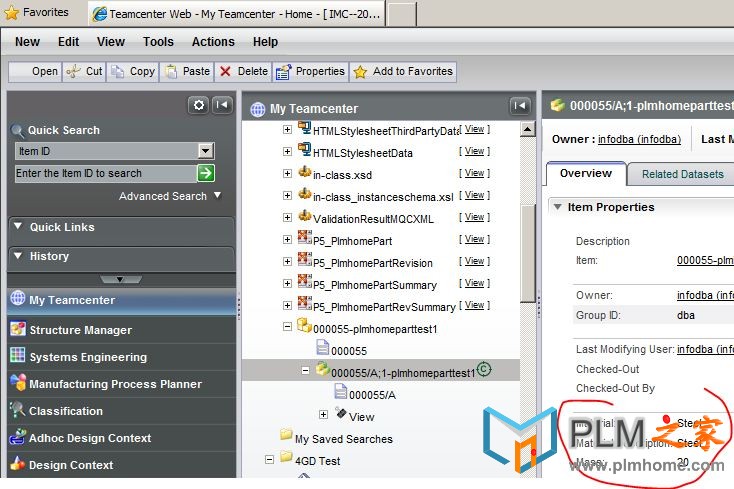Click the in-class.xsd file icon
Image resolution: width=734 pixels, height=489 pixels.
point(305,172)
